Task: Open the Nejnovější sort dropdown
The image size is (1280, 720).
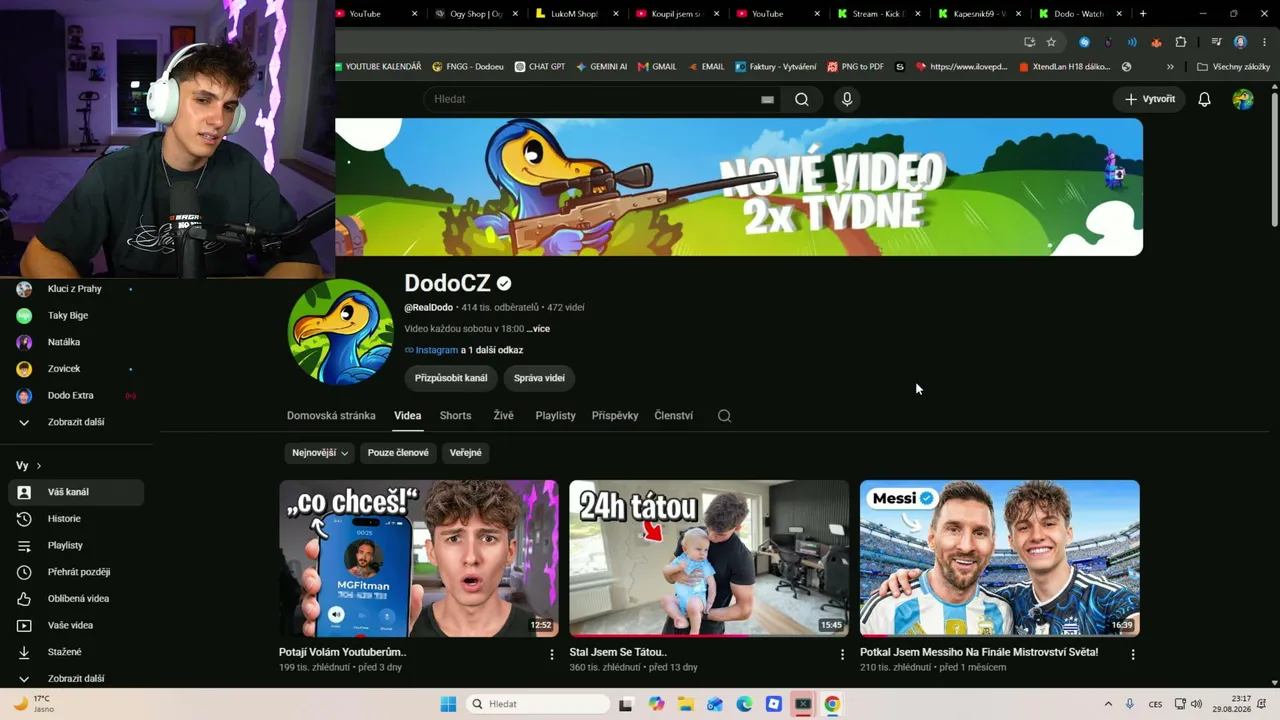Action: (320, 453)
